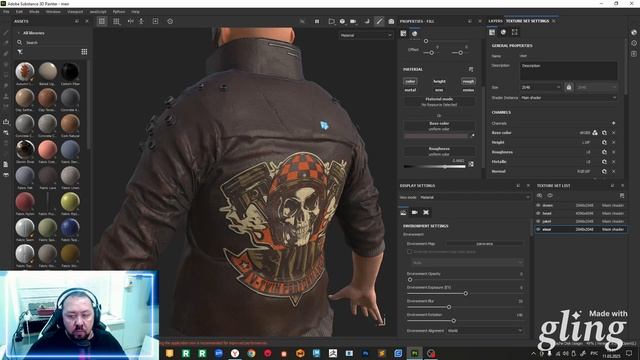
Task: Click the search magnifier in Assets panel
Action: point(19,42)
